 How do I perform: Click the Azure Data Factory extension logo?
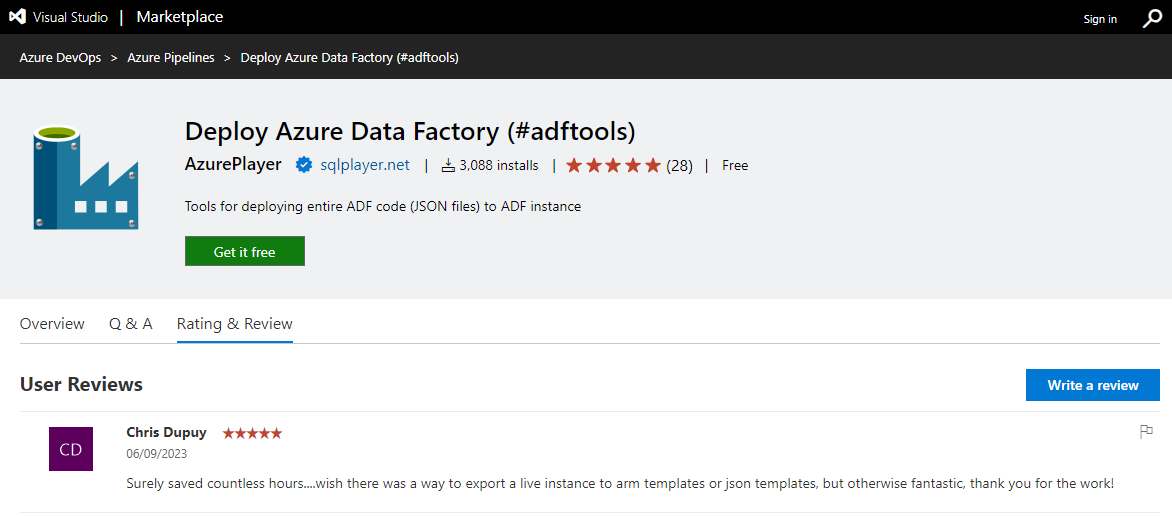[85, 178]
